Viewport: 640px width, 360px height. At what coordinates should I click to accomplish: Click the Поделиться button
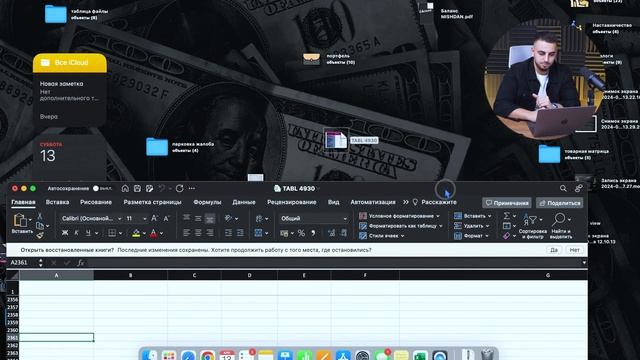click(x=560, y=203)
